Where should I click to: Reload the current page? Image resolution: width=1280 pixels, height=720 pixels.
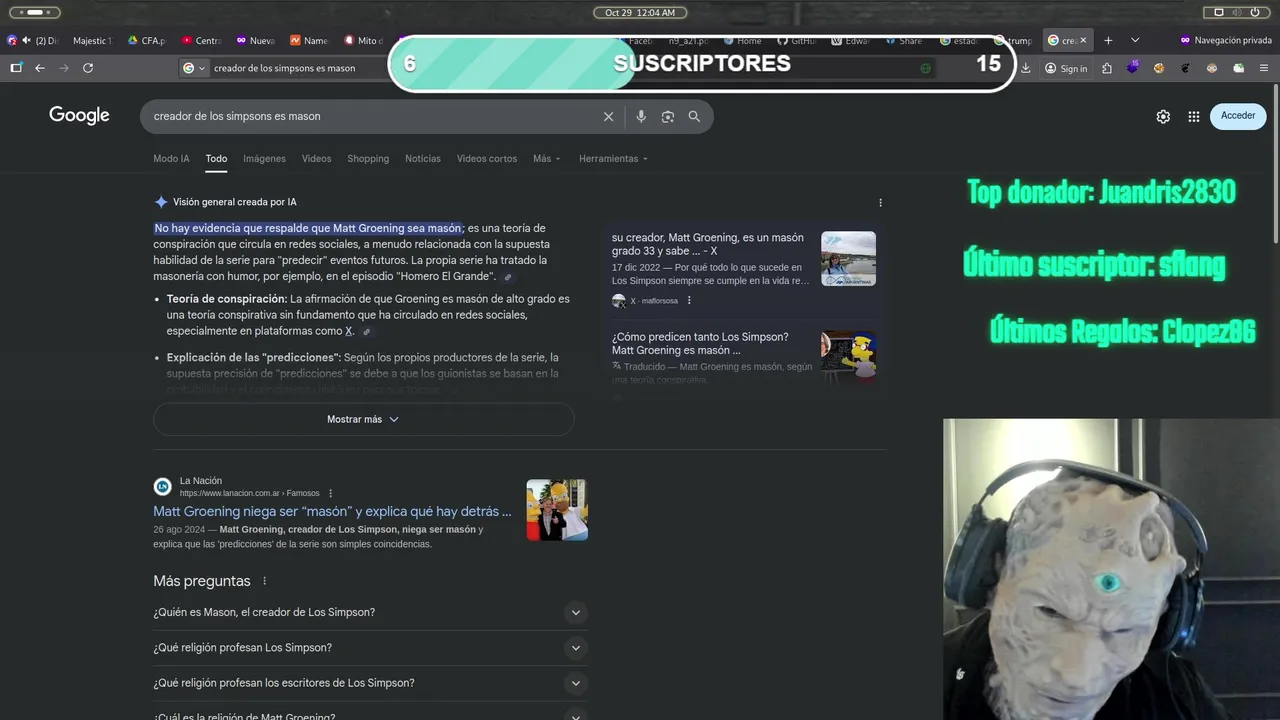(88, 68)
